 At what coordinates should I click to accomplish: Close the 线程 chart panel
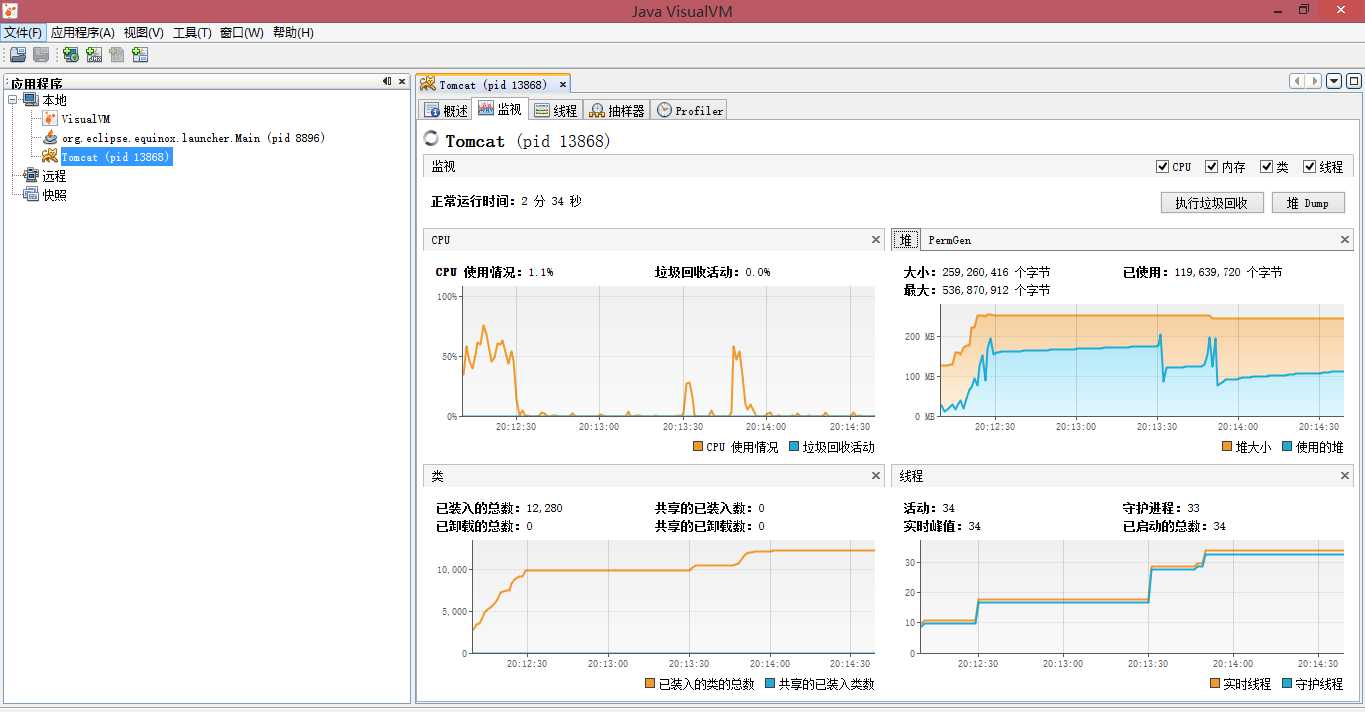1345,476
